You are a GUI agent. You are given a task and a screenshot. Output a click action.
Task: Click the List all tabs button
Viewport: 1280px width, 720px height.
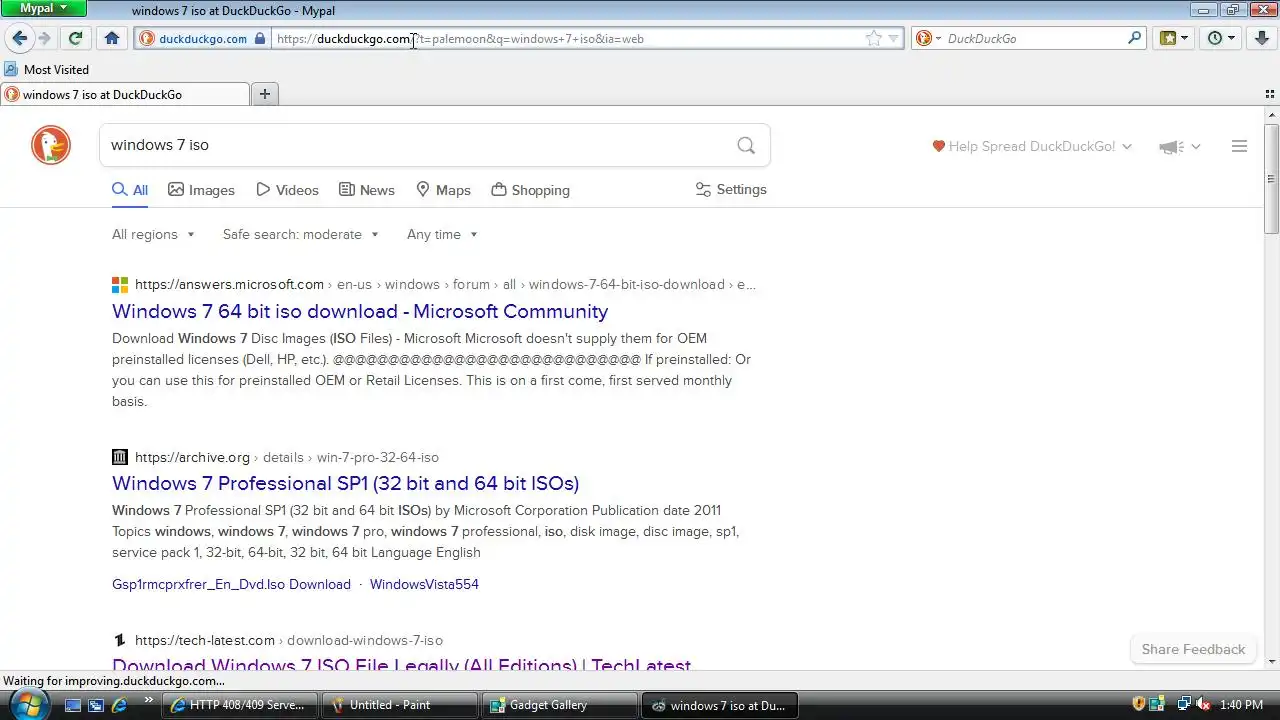[1270, 94]
